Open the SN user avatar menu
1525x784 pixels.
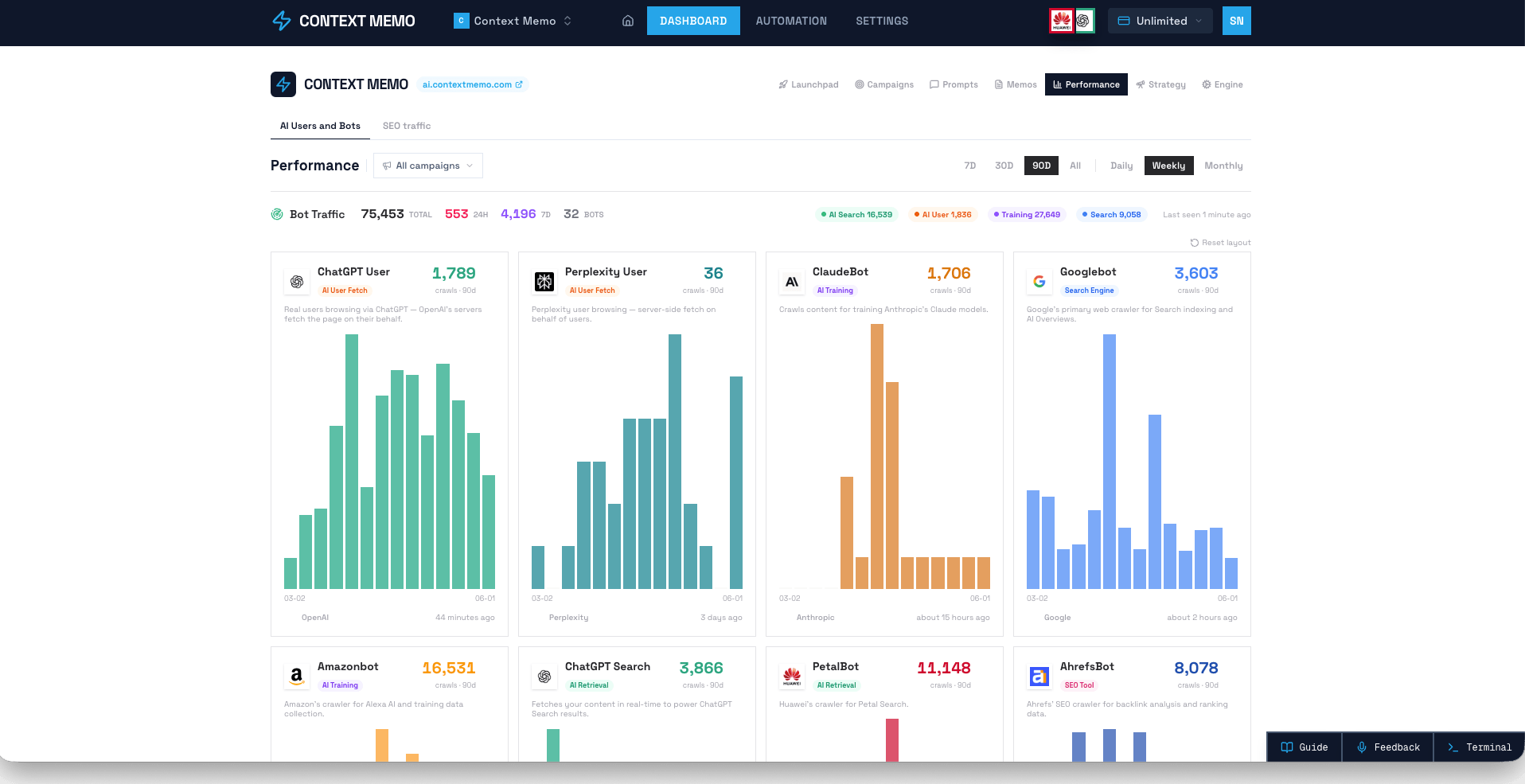pos(1236,21)
